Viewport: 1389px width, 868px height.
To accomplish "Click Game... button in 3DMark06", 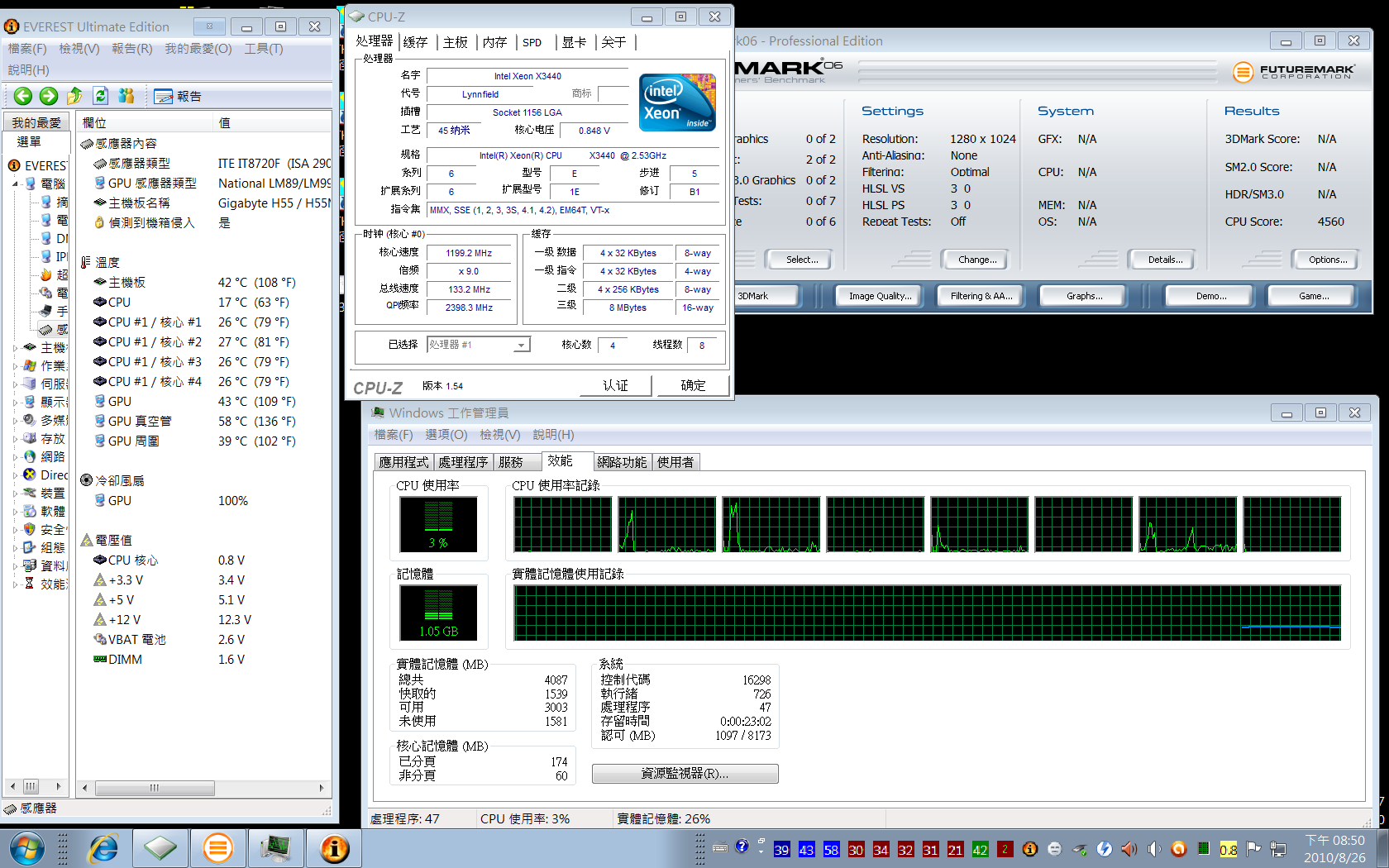I will [x=1314, y=296].
